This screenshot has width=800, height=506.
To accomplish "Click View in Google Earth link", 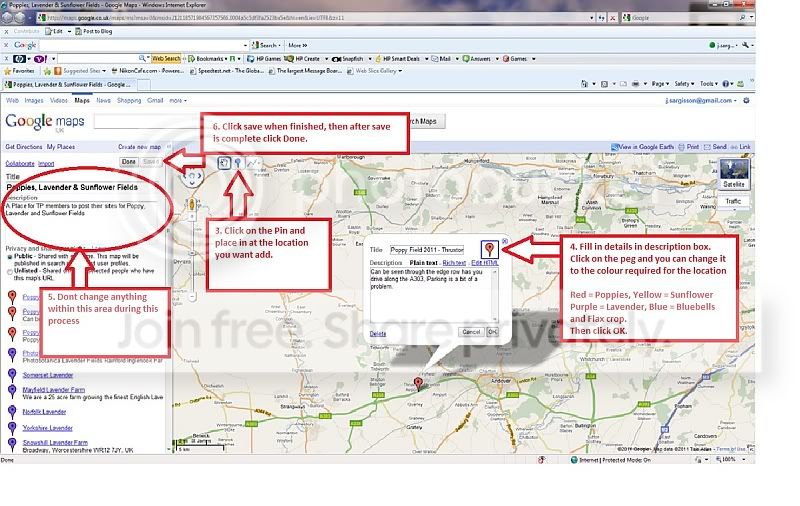I will [x=642, y=147].
